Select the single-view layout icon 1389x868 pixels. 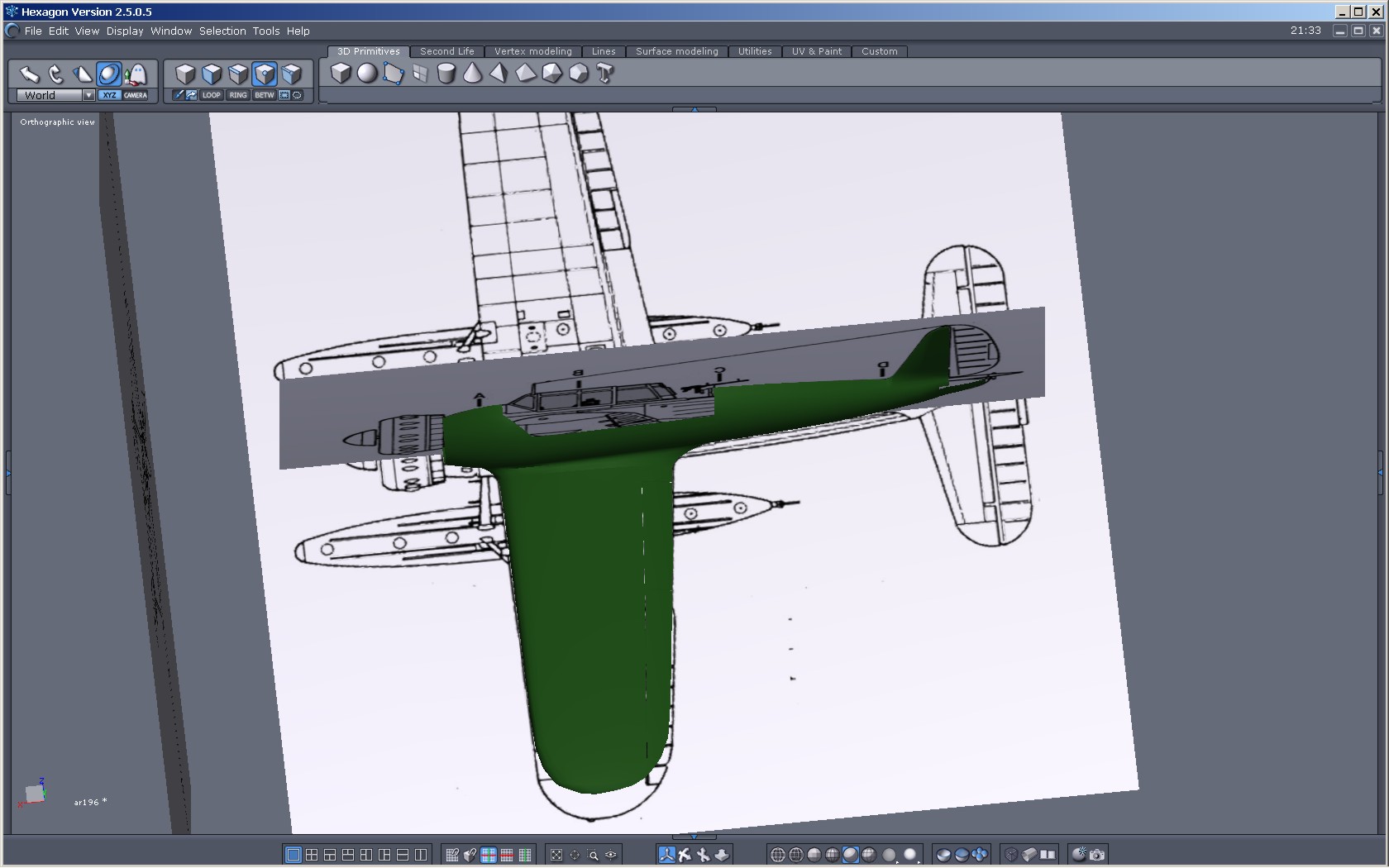293,855
